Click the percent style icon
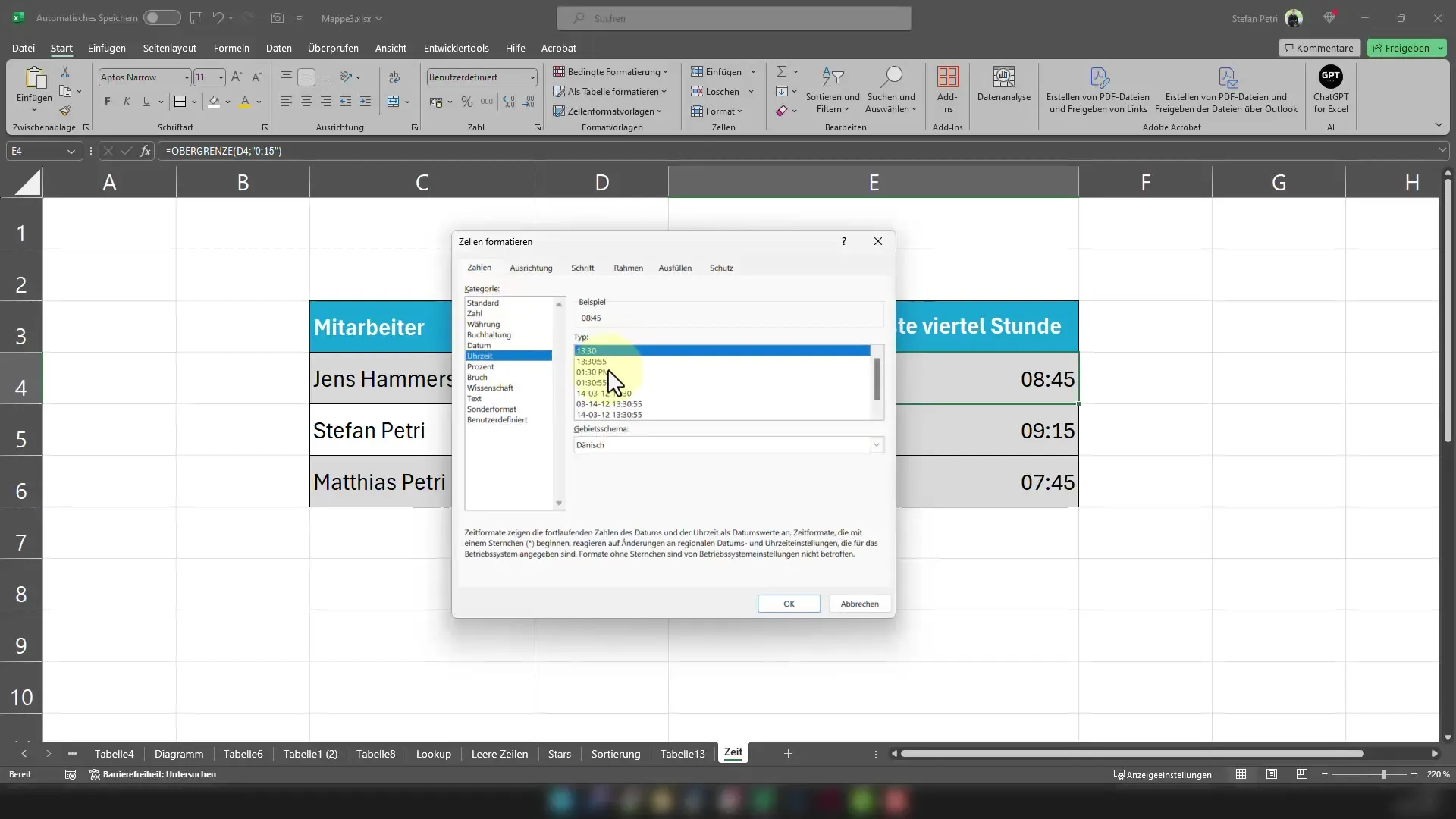 tap(467, 102)
